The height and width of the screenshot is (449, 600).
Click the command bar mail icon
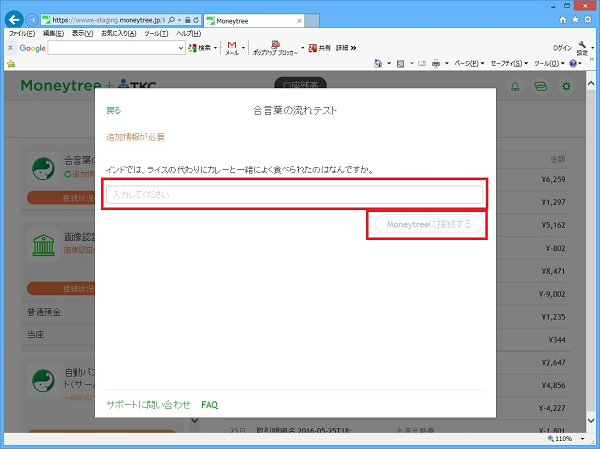pyautogui.click(x=422, y=64)
